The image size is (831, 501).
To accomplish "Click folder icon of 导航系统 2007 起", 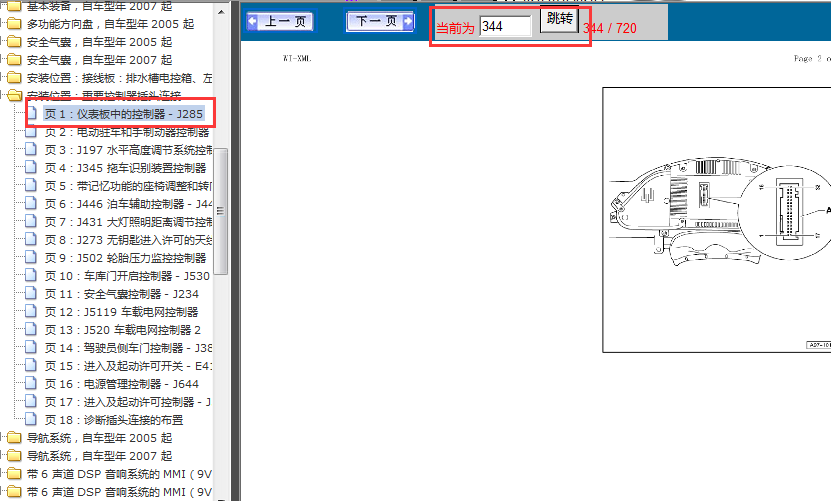I will [14, 456].
